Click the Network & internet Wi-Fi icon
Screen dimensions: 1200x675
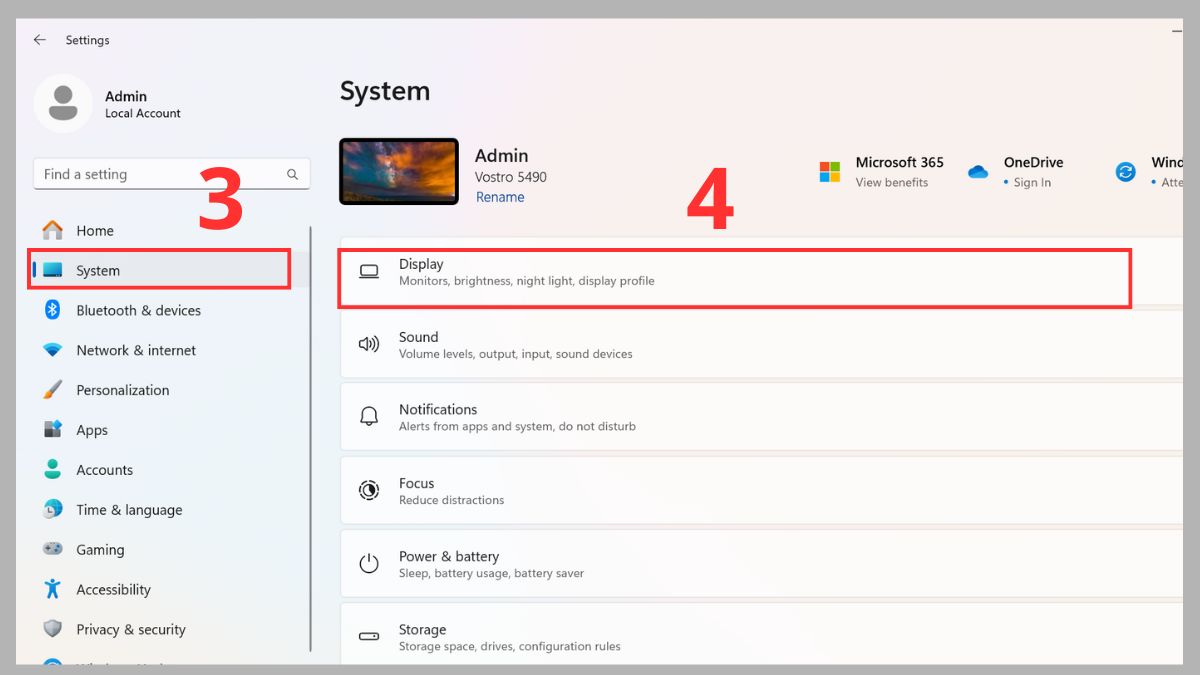click(53, 350)
